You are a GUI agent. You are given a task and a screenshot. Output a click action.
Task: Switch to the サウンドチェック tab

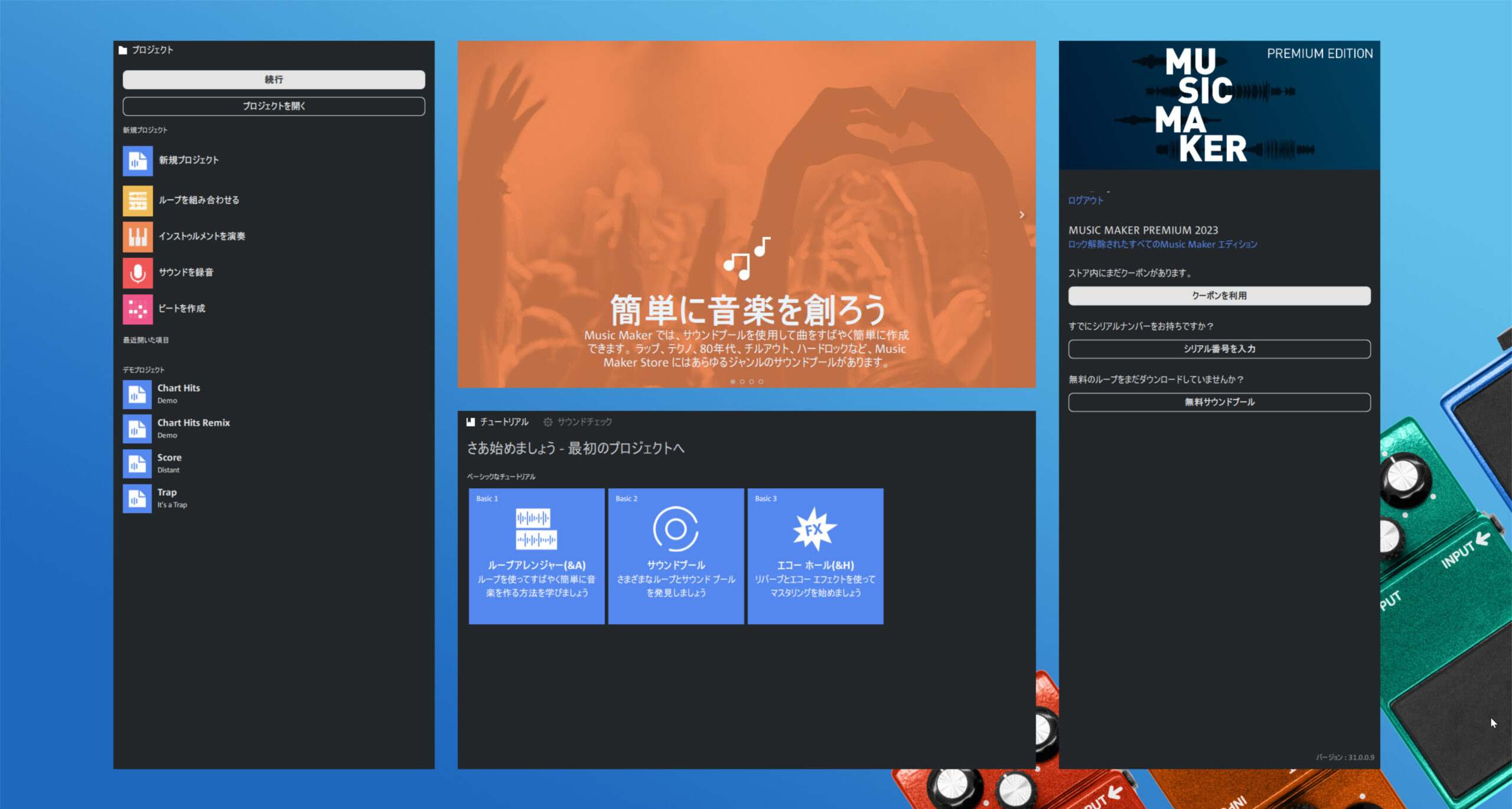click(578, 422)
